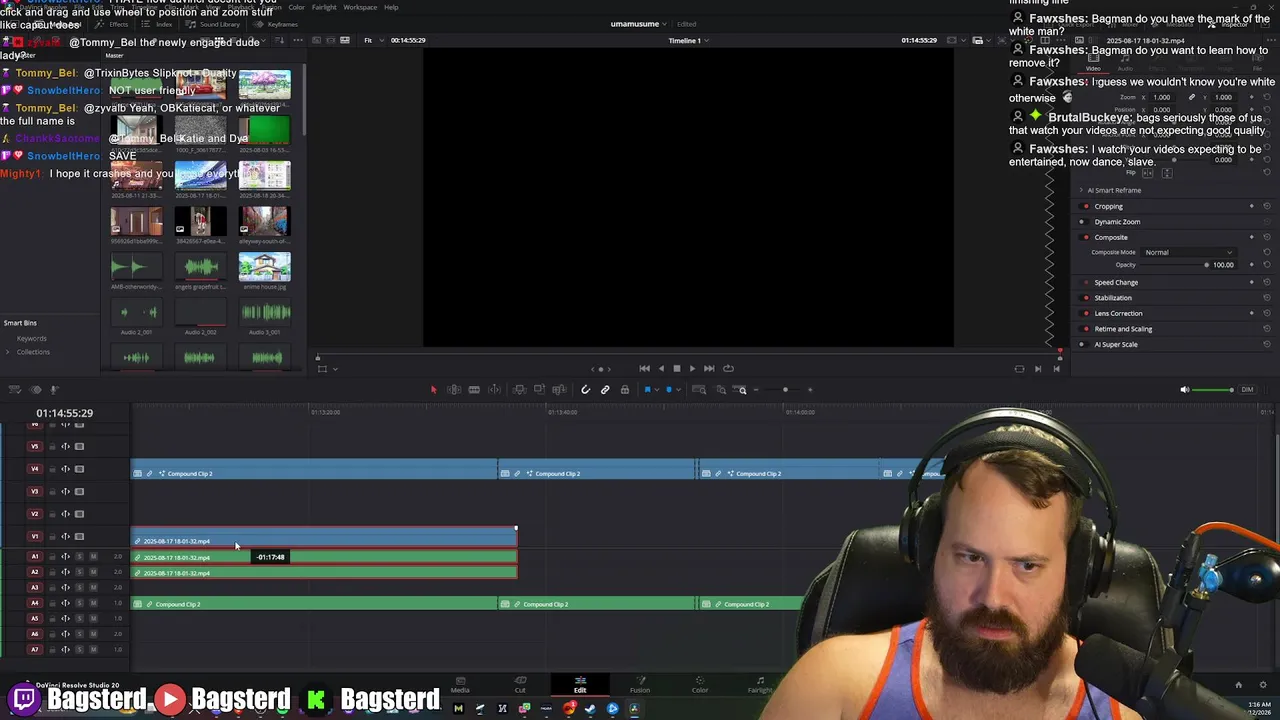The width and height of the screenshot is (1280, 720).
Task: Expand the AI Smart Reframe section
Action: click(x=1080, y=190)
